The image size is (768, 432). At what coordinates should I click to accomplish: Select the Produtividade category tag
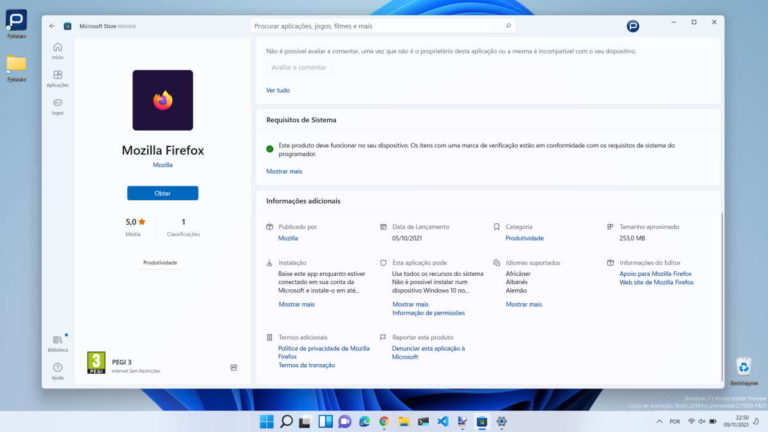[160, 263]
